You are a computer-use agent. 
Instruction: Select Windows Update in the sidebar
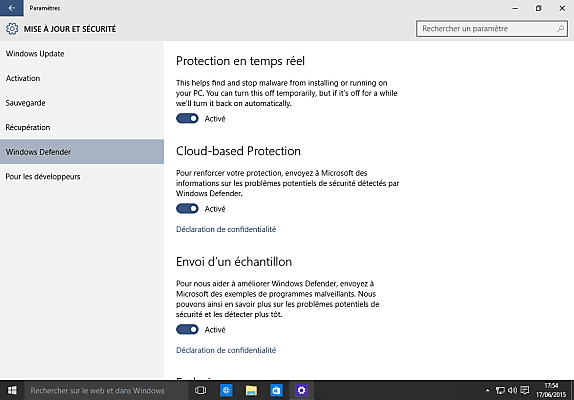coord(82,54)
